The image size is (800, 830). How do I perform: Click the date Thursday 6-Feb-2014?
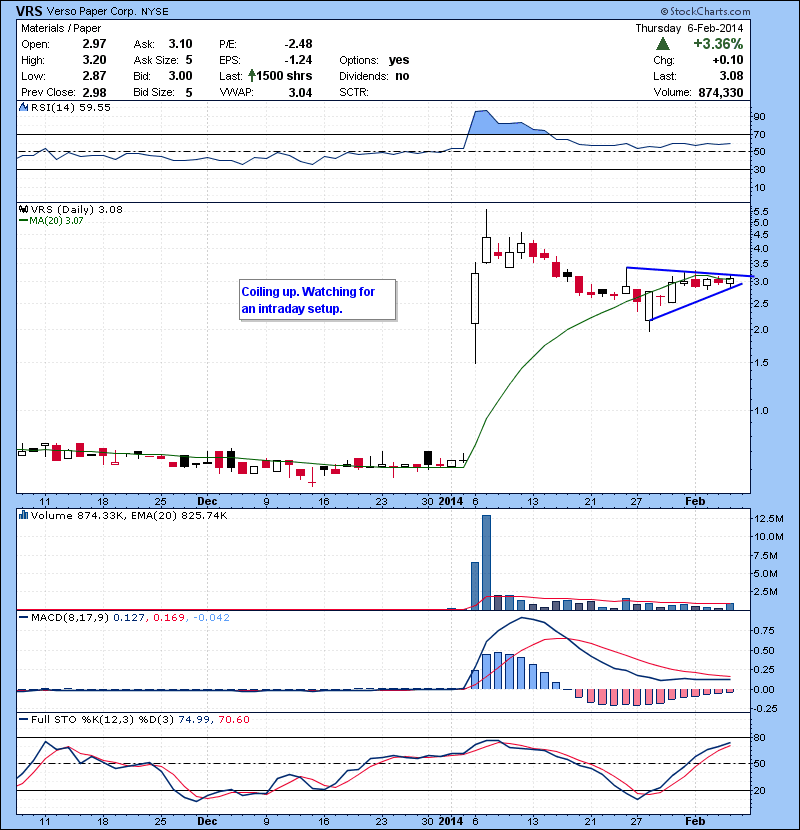pyautogui.click(x=689, y=28)
